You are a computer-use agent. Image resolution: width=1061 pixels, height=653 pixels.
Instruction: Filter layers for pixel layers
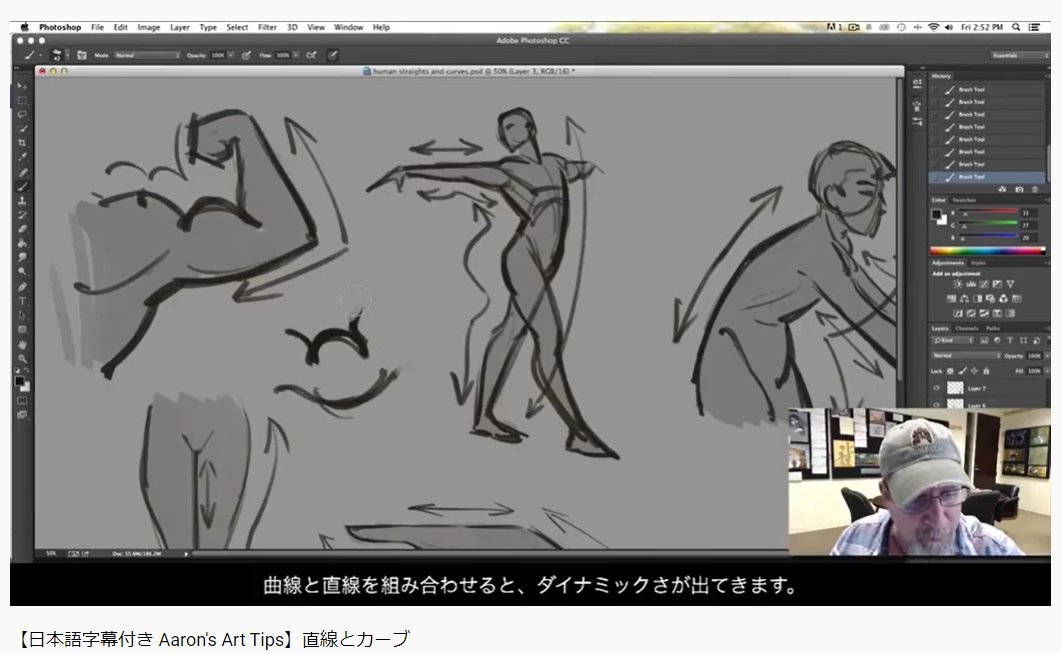(984, 341)
